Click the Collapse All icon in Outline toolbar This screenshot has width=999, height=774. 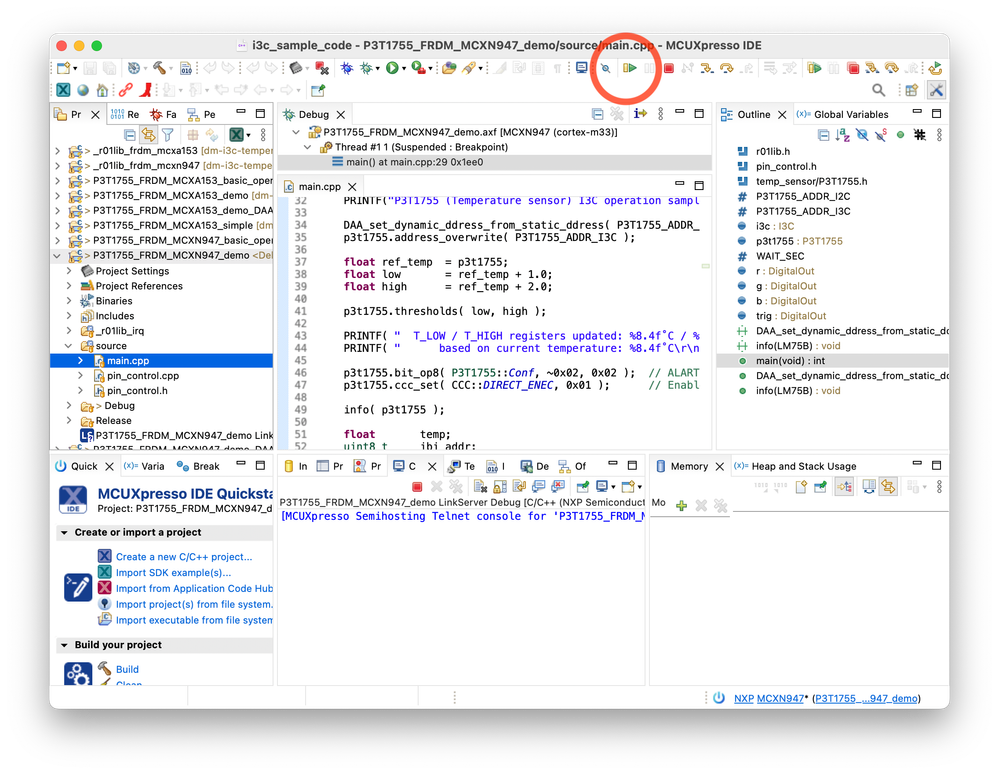[823, 135]
